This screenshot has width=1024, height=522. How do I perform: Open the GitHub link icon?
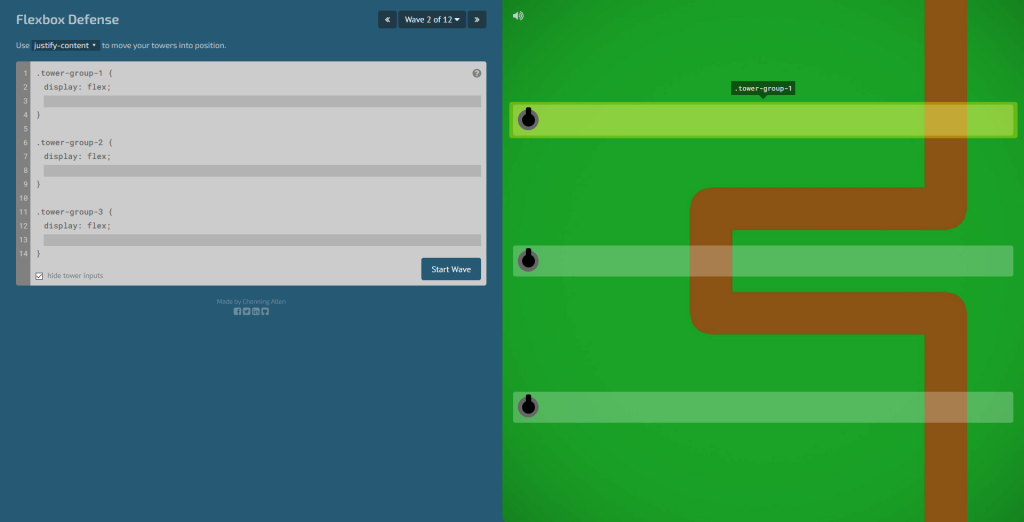(x=264, y=312)
